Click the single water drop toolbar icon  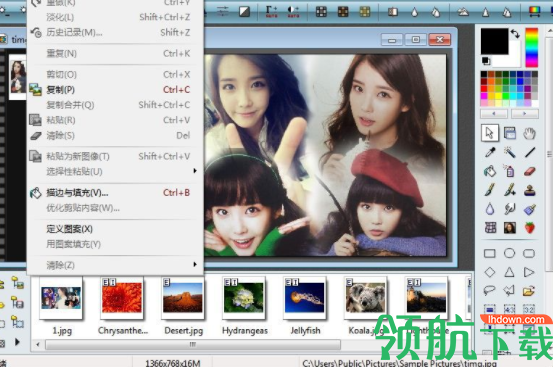click(415, 12)
